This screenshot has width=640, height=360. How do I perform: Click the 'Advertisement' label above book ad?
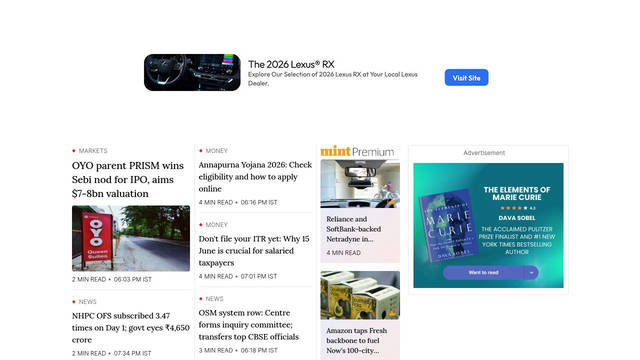[484, 153]
